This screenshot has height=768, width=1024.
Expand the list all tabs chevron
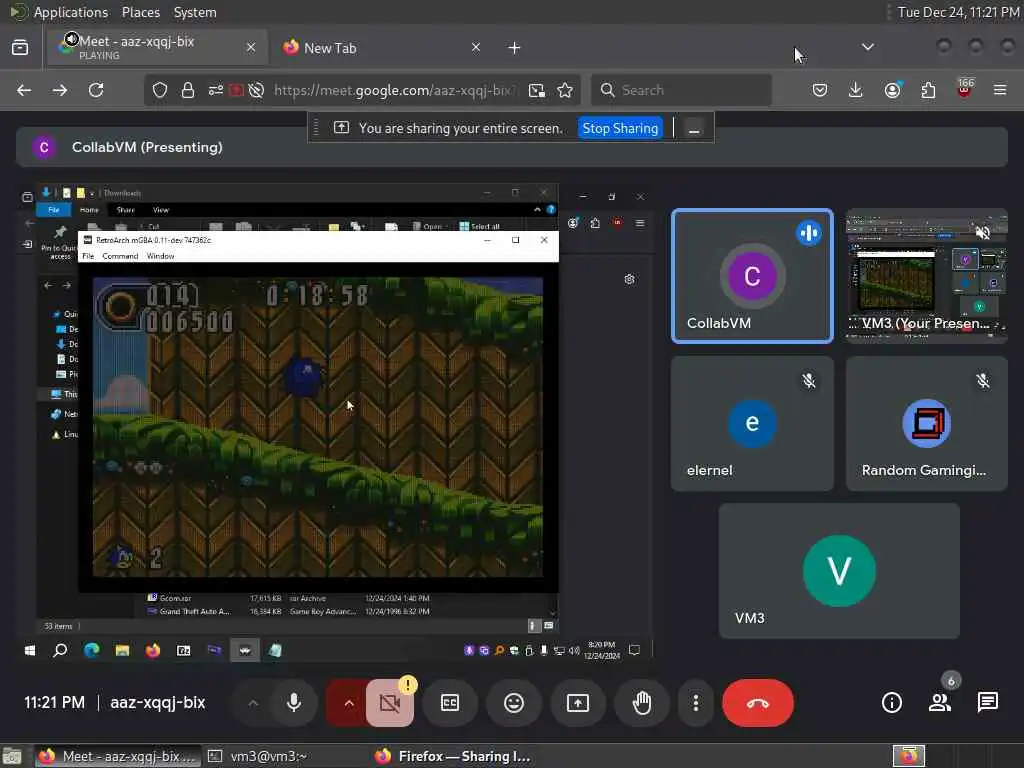[x=867, y=47]
